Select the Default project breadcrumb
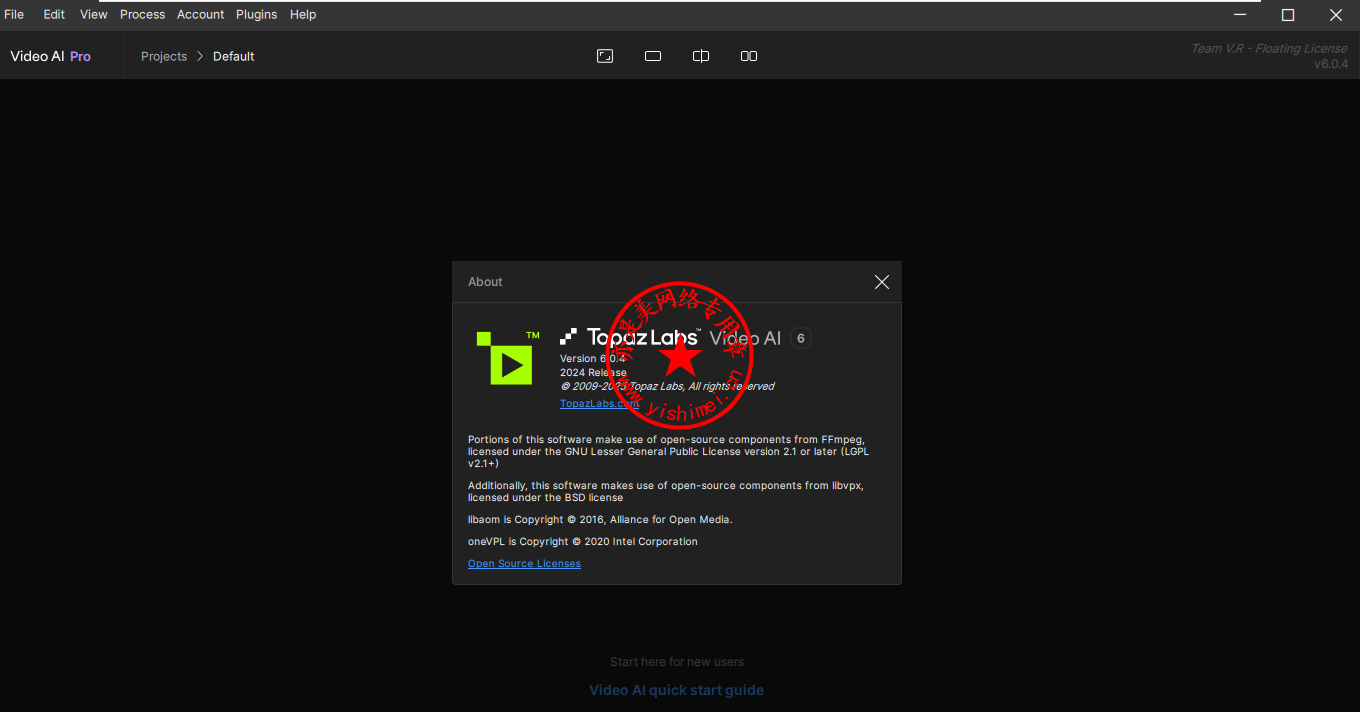Screen dimensions: 1360x712 pos(233,56)
